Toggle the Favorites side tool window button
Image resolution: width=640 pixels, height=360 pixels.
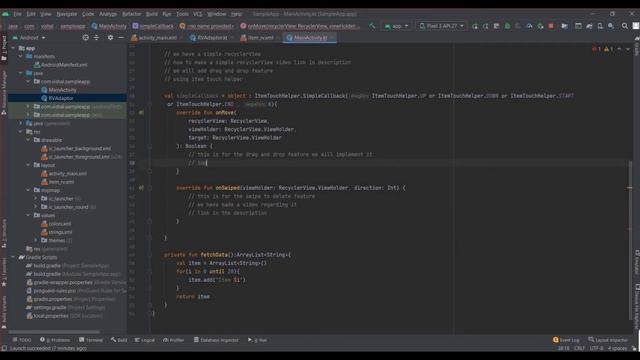click(4, 273)
